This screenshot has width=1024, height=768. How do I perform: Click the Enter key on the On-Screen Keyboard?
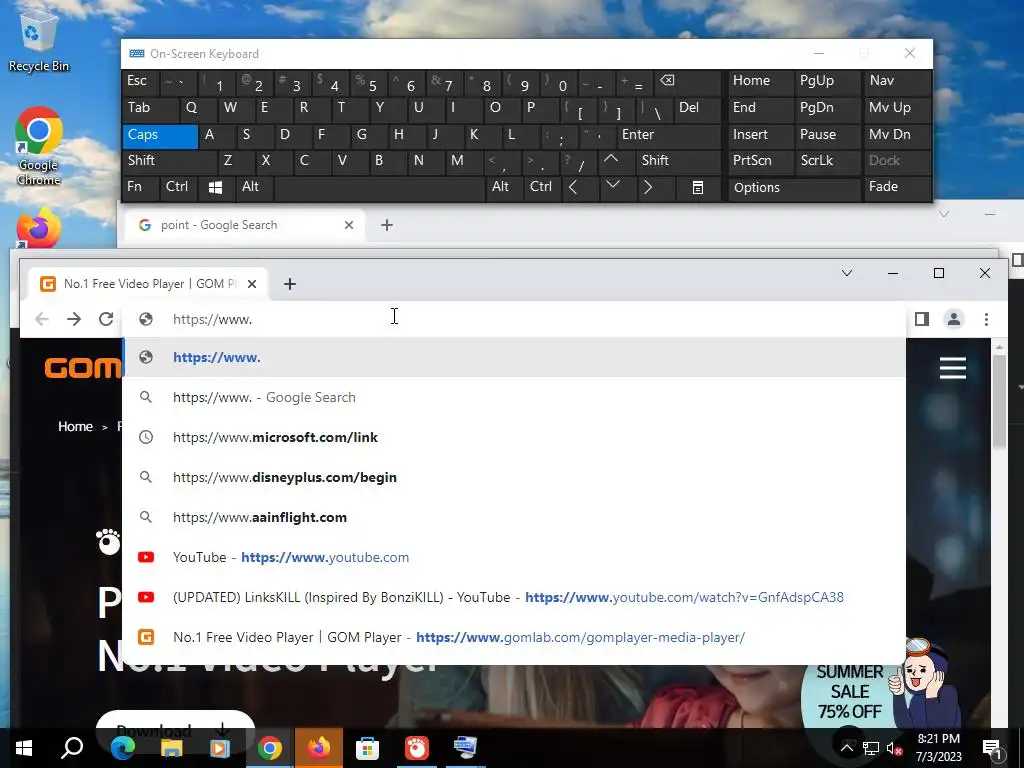click(668, 135)
